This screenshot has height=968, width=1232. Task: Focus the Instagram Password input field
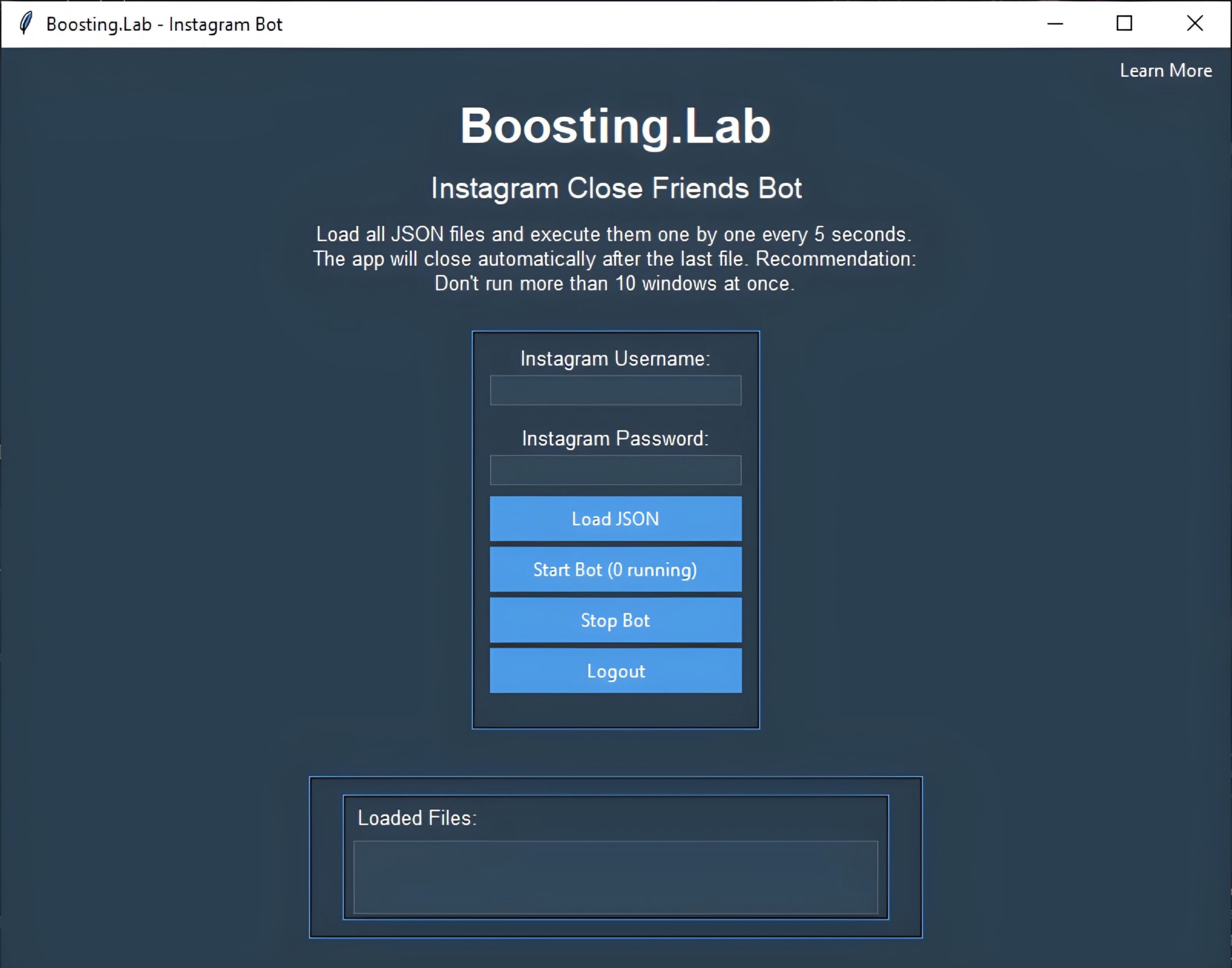[x=616, y=470]
